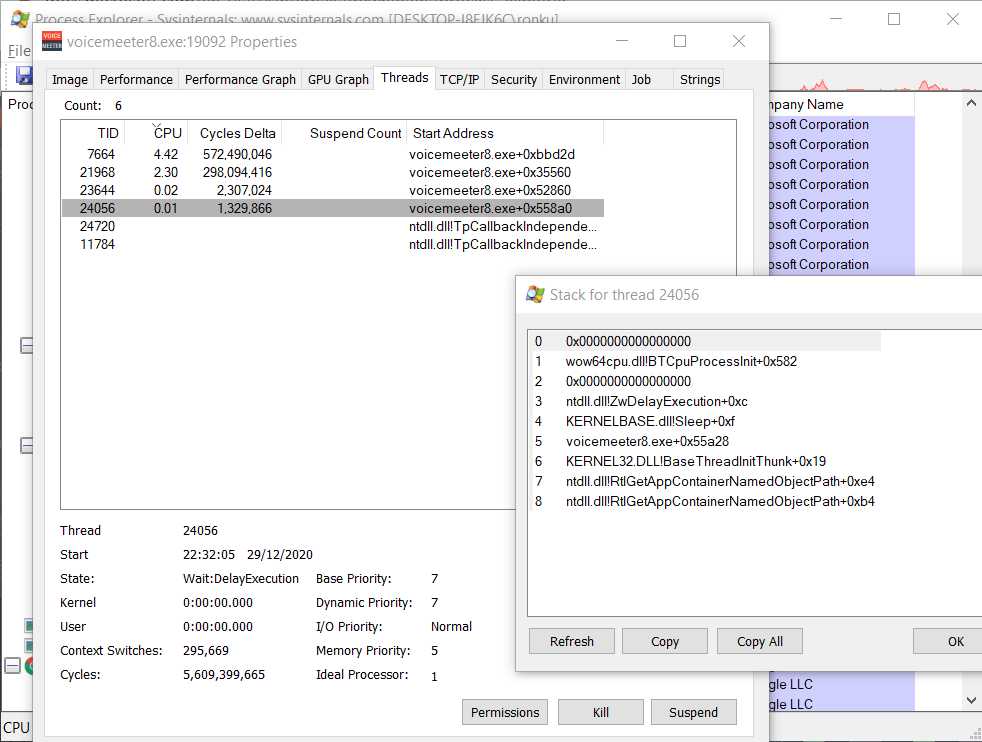Click the scroll down arrow of process list
The height and width of the screenshot is (742, 982).
(x=970, y=701)
